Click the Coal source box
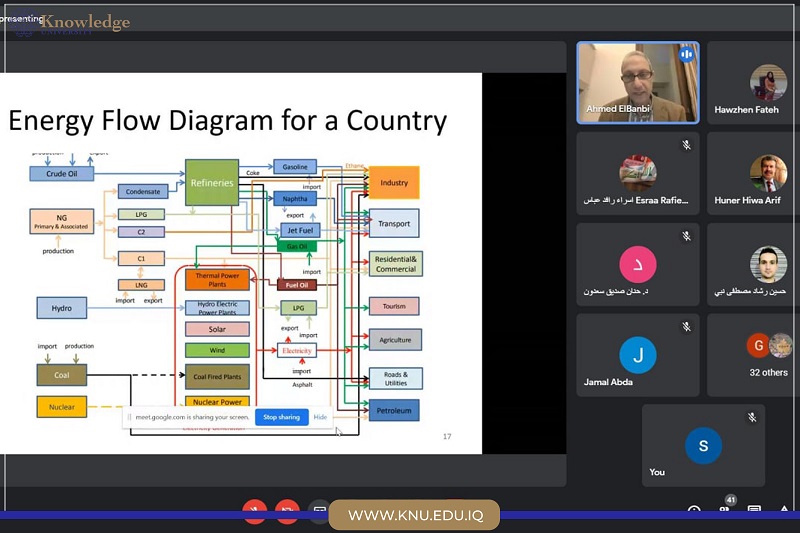This screenshot has height=533, width=800. click(62, 375)
